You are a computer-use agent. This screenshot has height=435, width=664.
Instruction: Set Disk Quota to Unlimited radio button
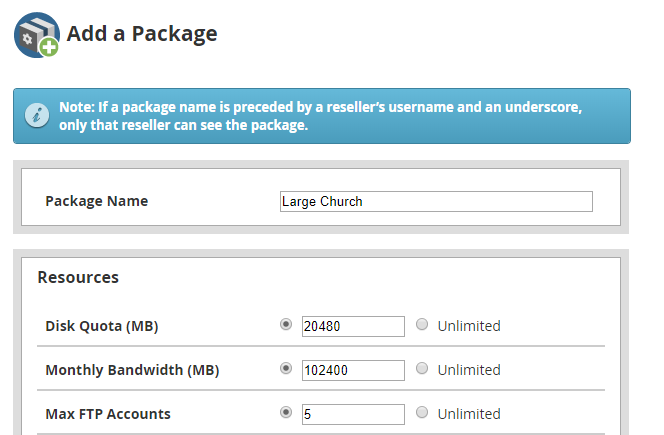(422, 325)
